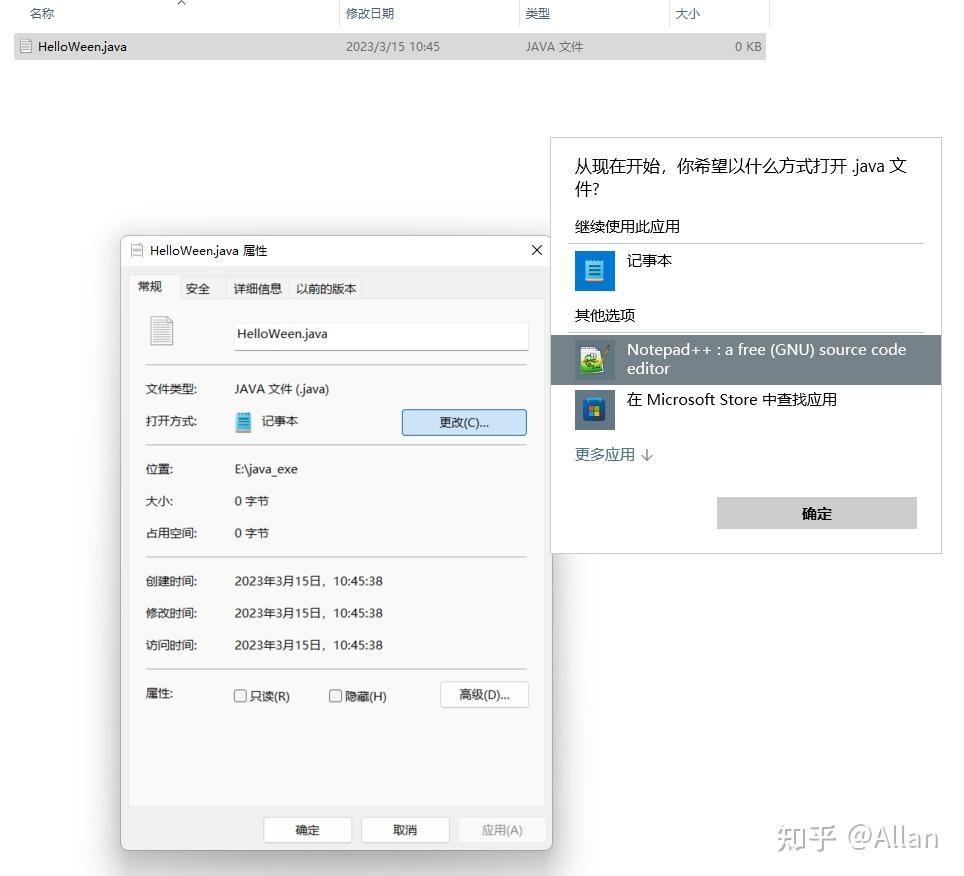Open the 详细信息 tab
Screen dimensions: 964x876
click(257, 288)
